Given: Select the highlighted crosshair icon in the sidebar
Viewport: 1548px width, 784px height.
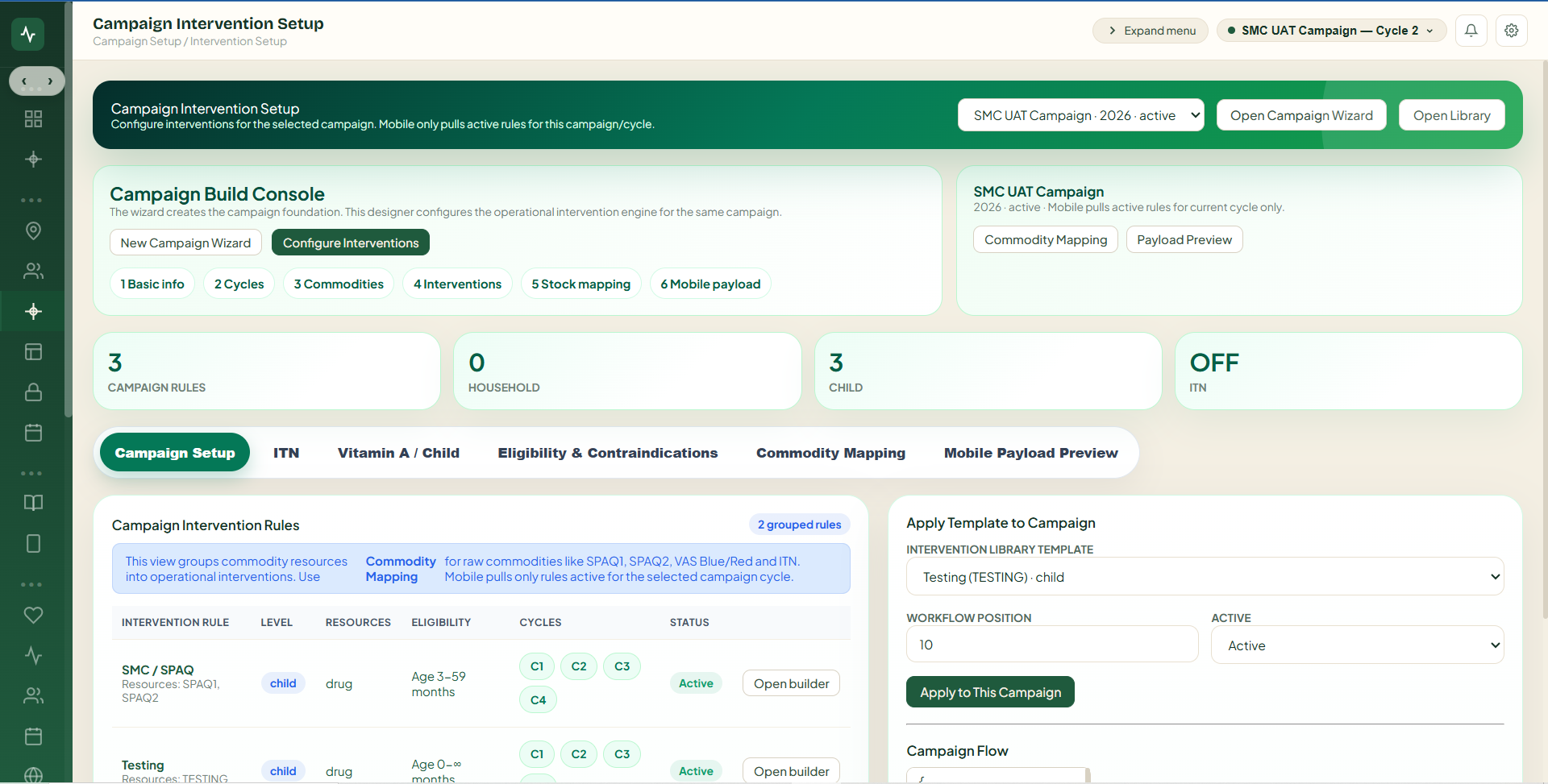Looking at the screenshot, I should 33,311.
